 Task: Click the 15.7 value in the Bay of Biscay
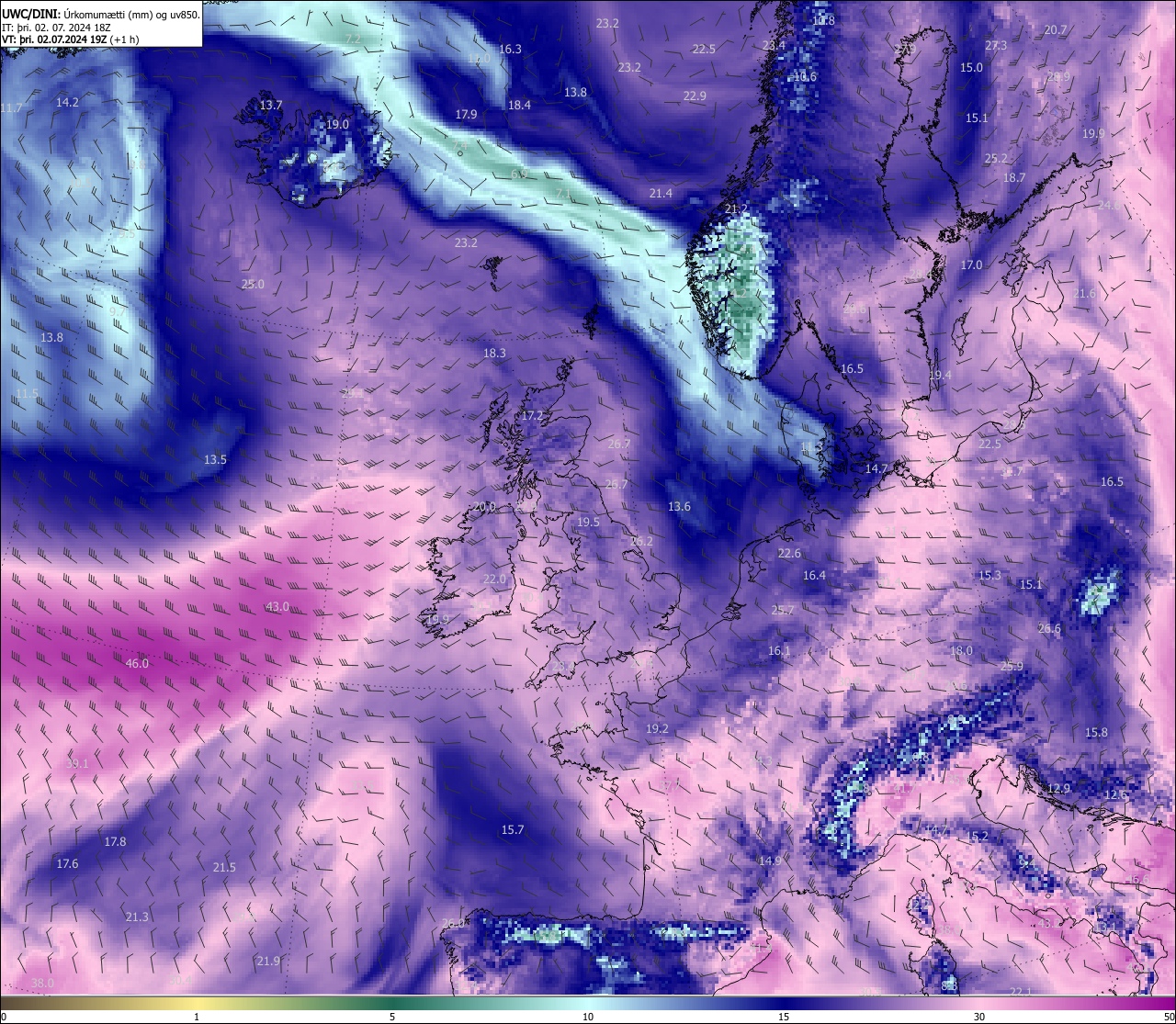click(512, 830)
